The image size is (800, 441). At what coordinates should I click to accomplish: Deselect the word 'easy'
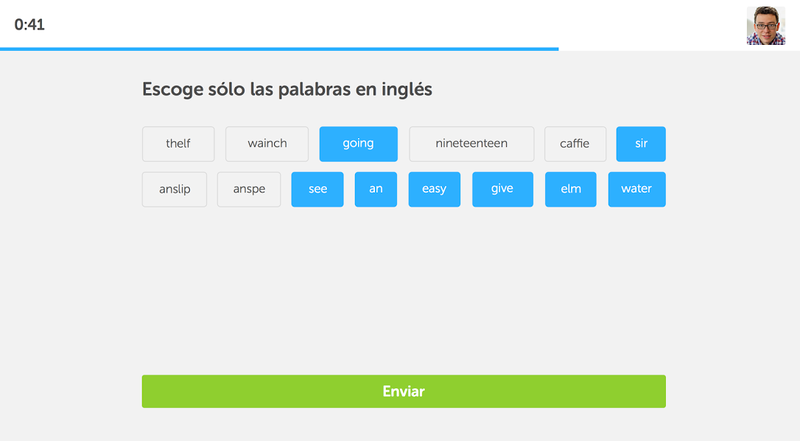(434, 189)
